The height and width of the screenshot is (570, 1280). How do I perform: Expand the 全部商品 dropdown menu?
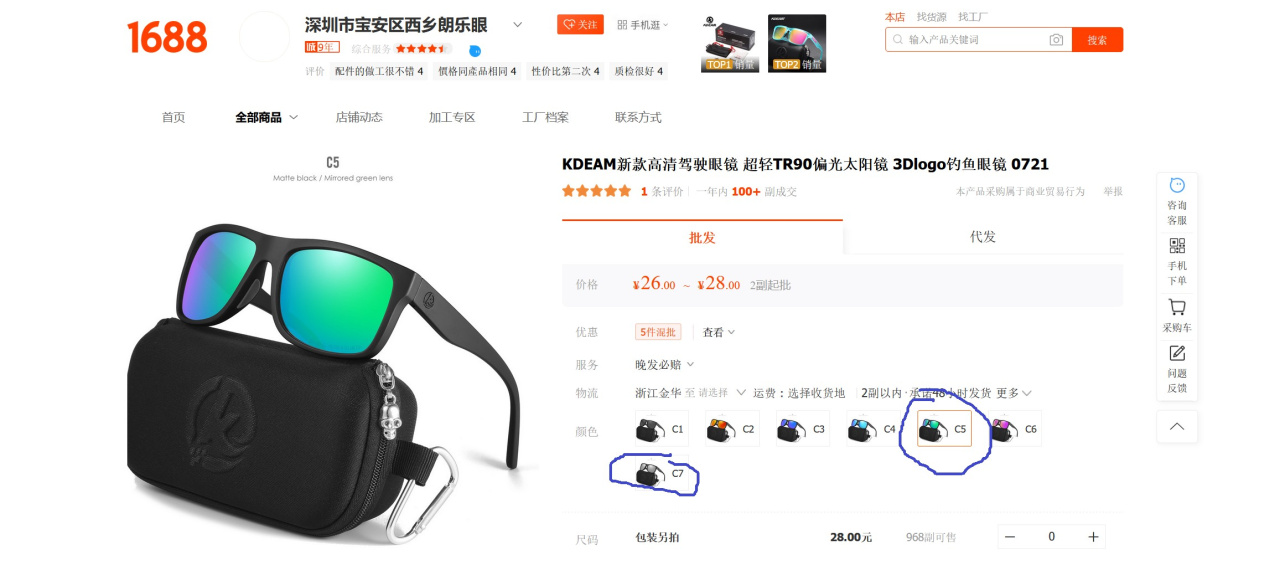coord(266,117)
